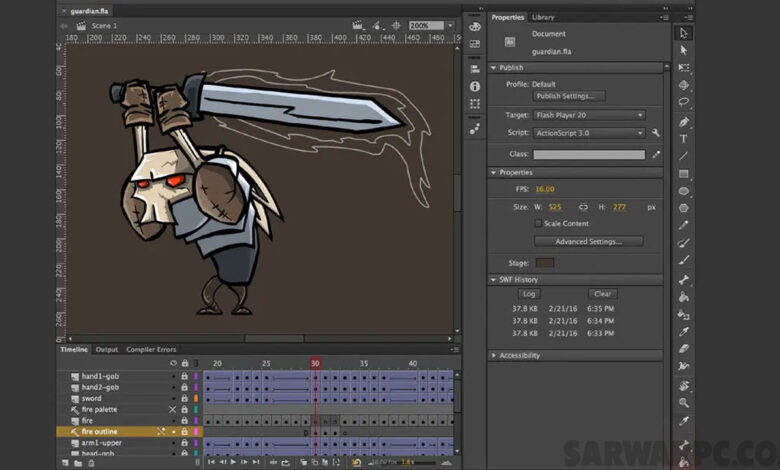Create a new layer in the timeline
Screen dimensions: 780x470
(x=65, y=463)
